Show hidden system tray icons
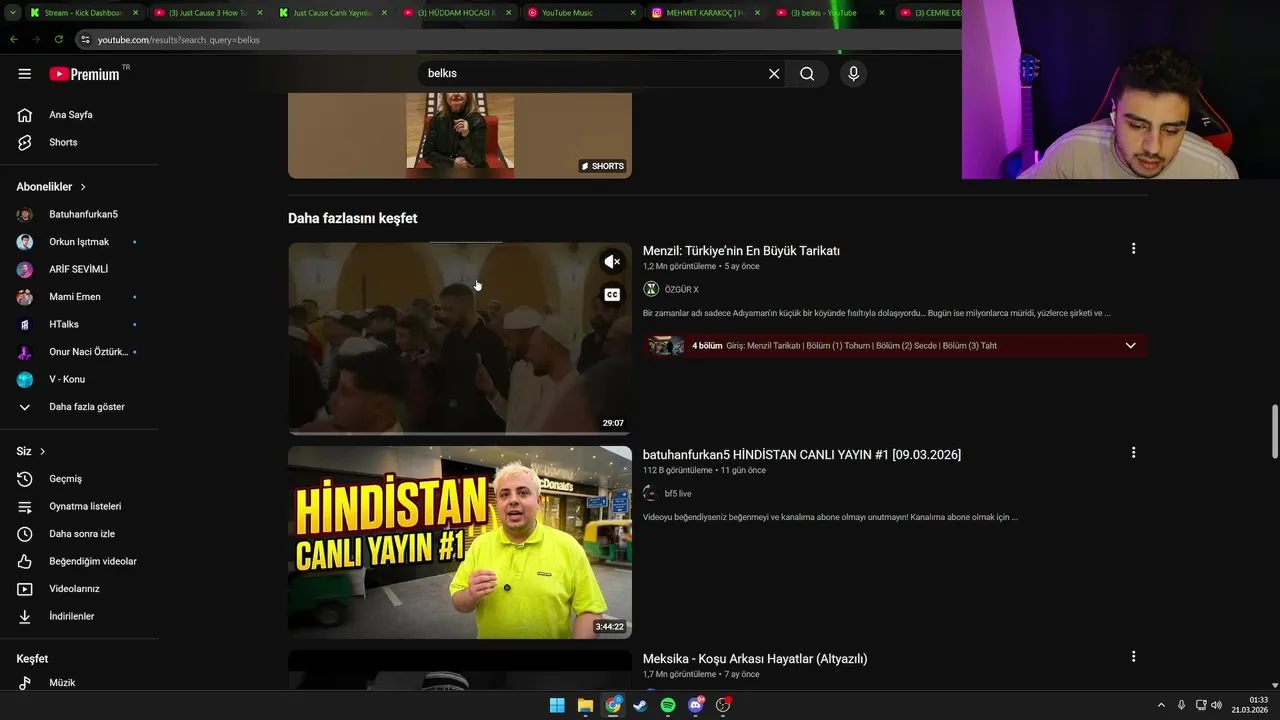1280x720 pixels. point(1161,705)
